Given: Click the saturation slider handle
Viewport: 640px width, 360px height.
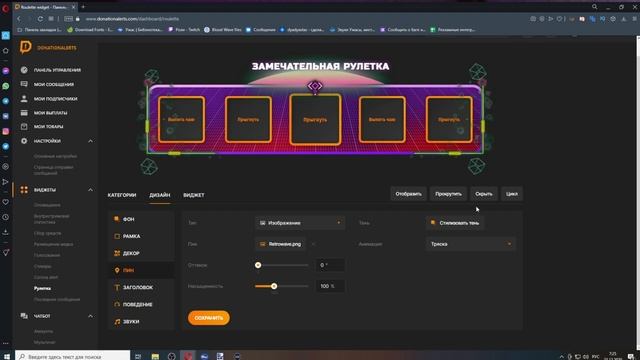Looking at the screenshot, I should tap(274, 286).
